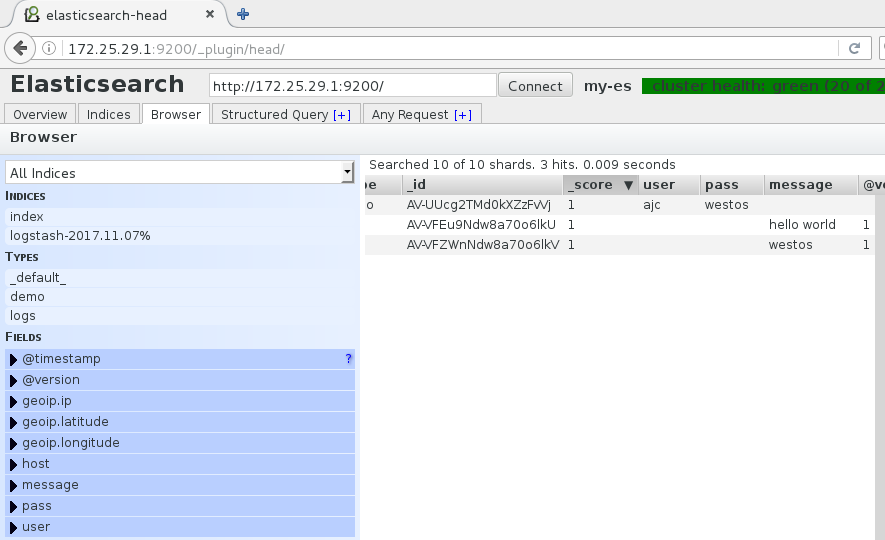Click 'westos' in the message column
885x540 pixels.
tap(790, 244)
